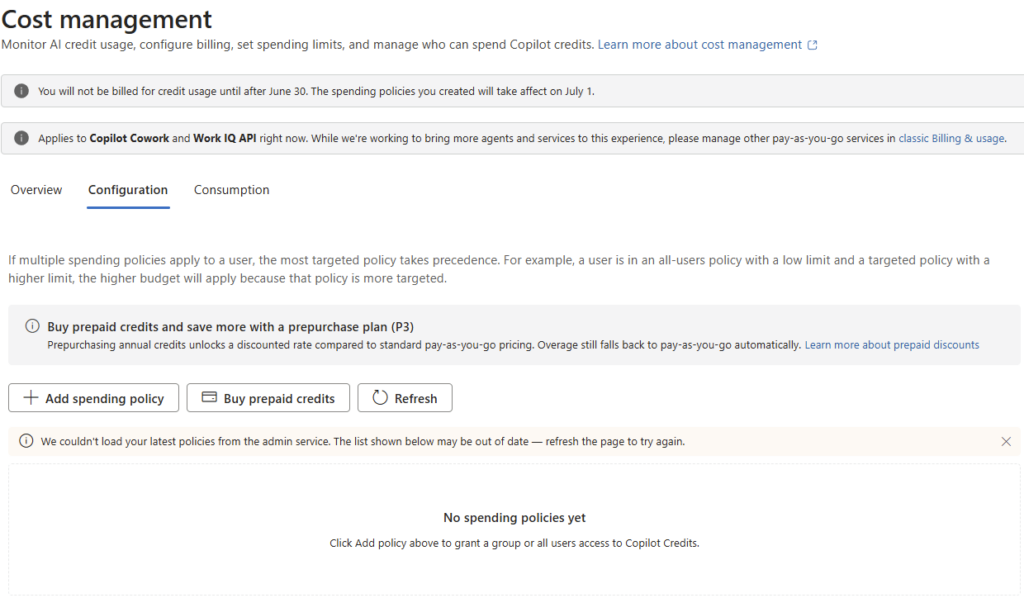This screenshot has height=598, width=1024.
Task: Click Buy prepaid credits button
Action: coord(268,398)
